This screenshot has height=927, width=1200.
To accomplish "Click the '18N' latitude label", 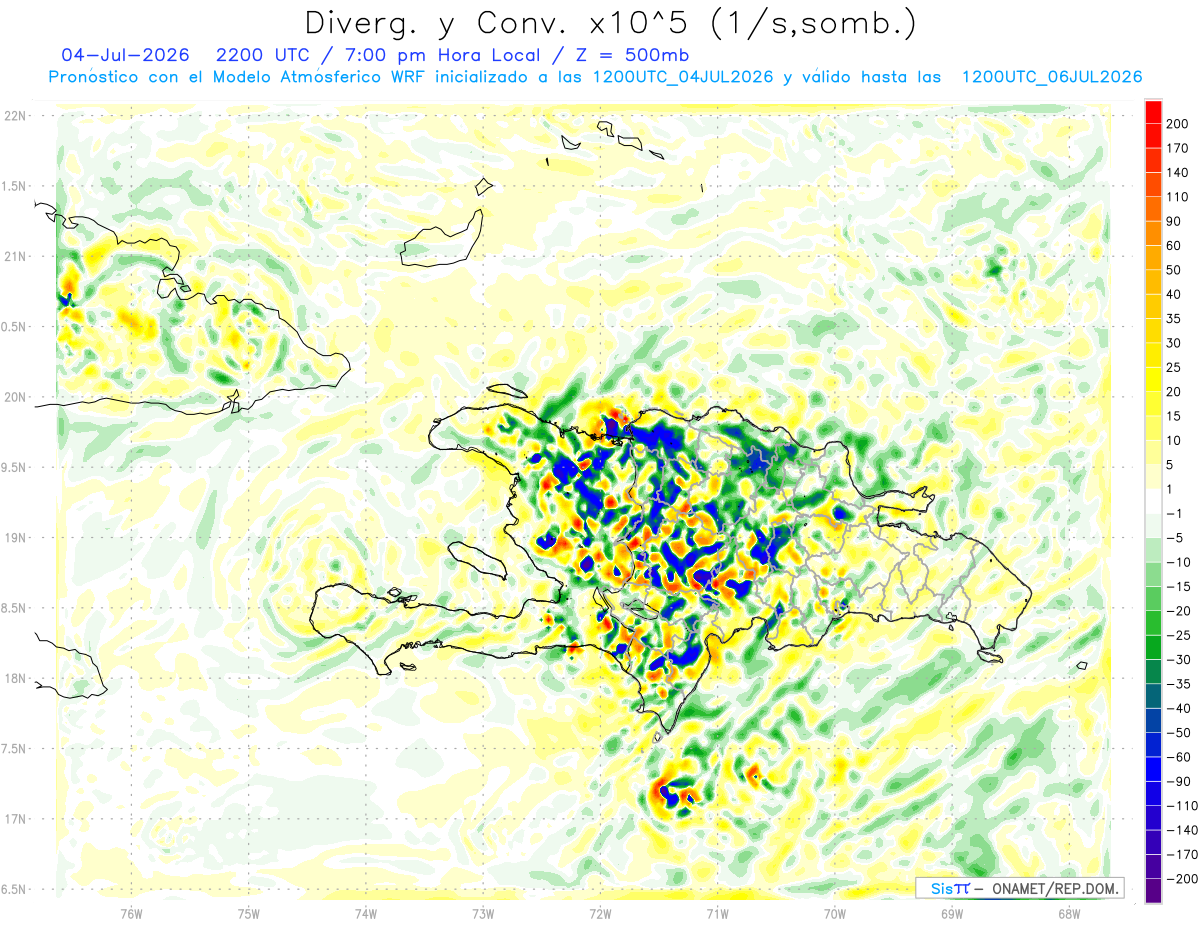I will 15,679.
